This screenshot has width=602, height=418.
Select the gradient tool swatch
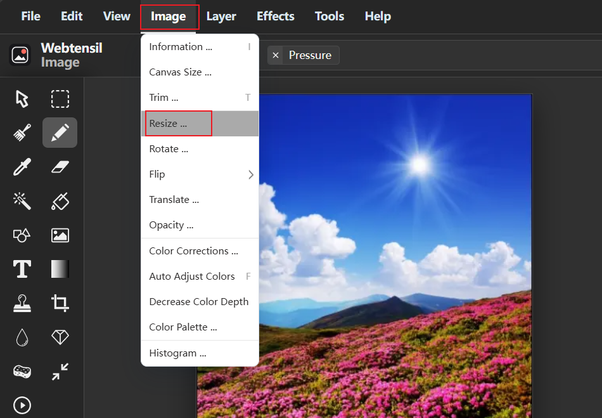tap(60, 269)
